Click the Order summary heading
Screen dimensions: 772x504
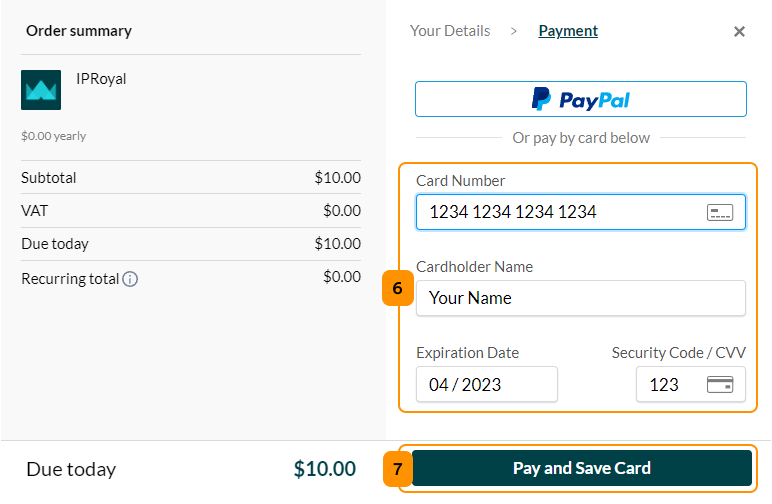pyautogui.click(x=79, y=31)
